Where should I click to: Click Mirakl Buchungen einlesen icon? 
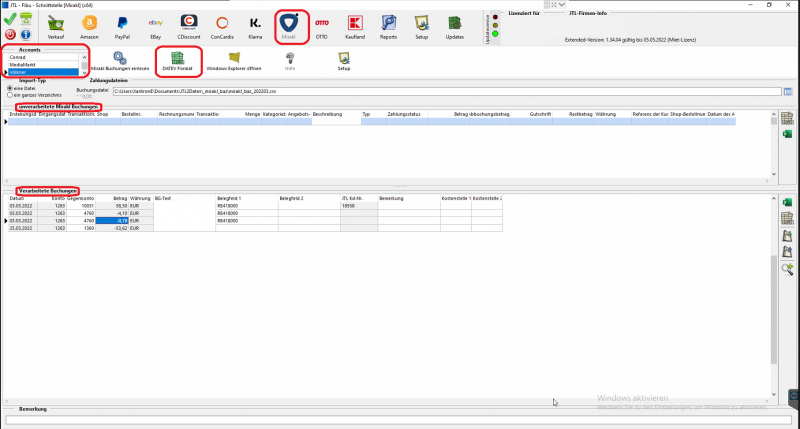point(119,62)
